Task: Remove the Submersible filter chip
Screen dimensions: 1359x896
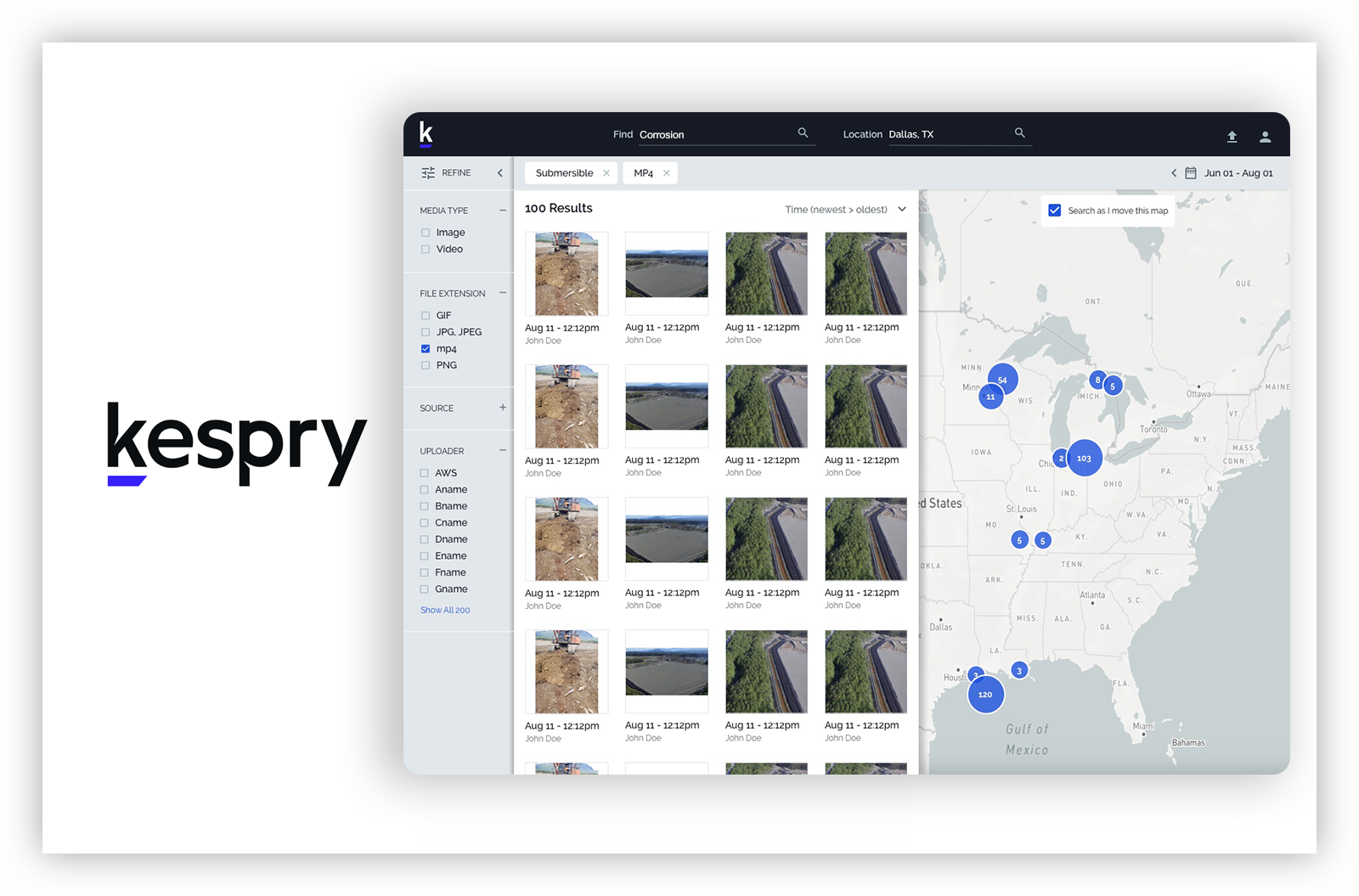Action: (x=606, y=173)
